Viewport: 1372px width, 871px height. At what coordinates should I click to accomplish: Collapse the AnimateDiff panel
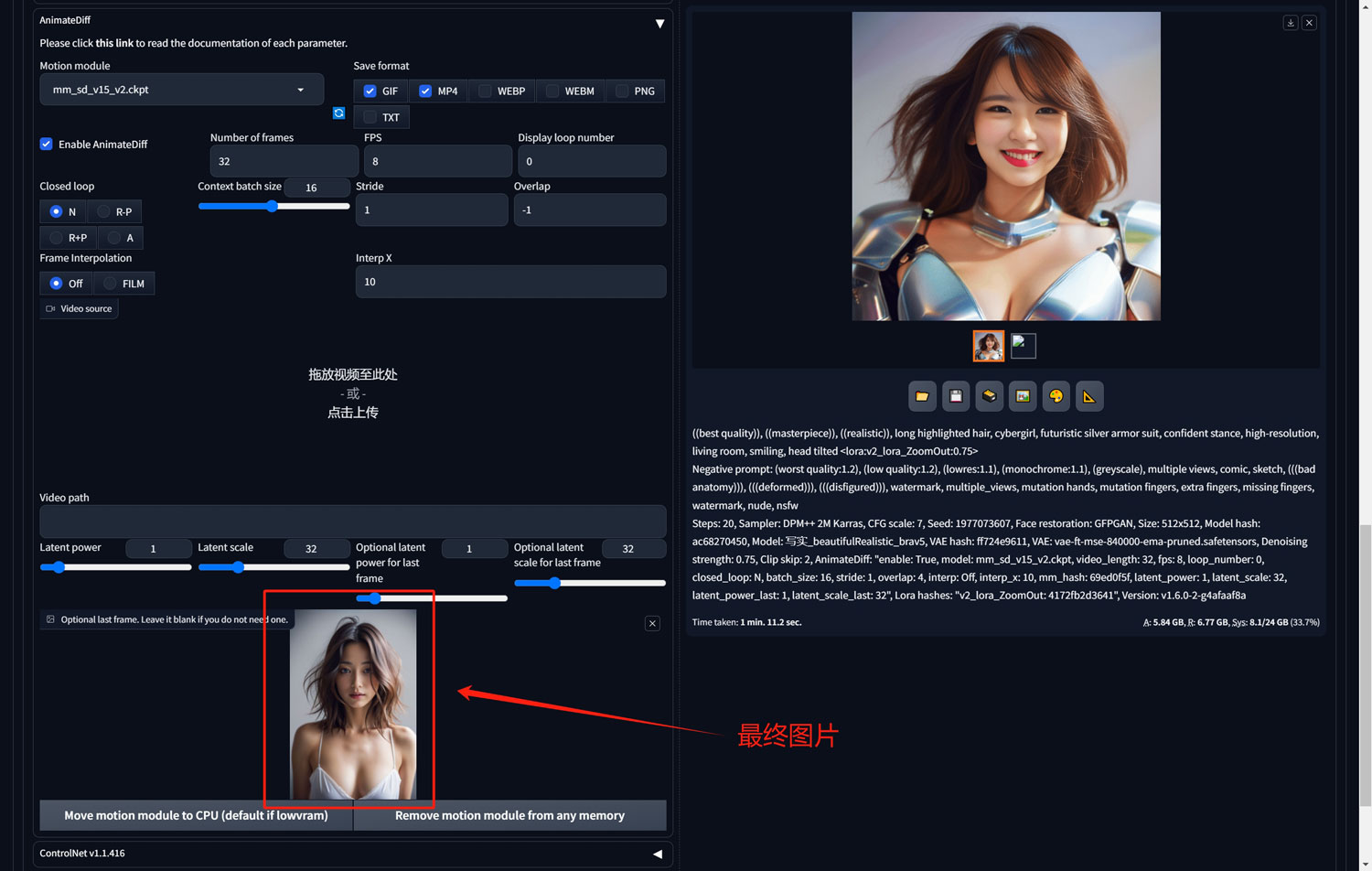point(659,24)
